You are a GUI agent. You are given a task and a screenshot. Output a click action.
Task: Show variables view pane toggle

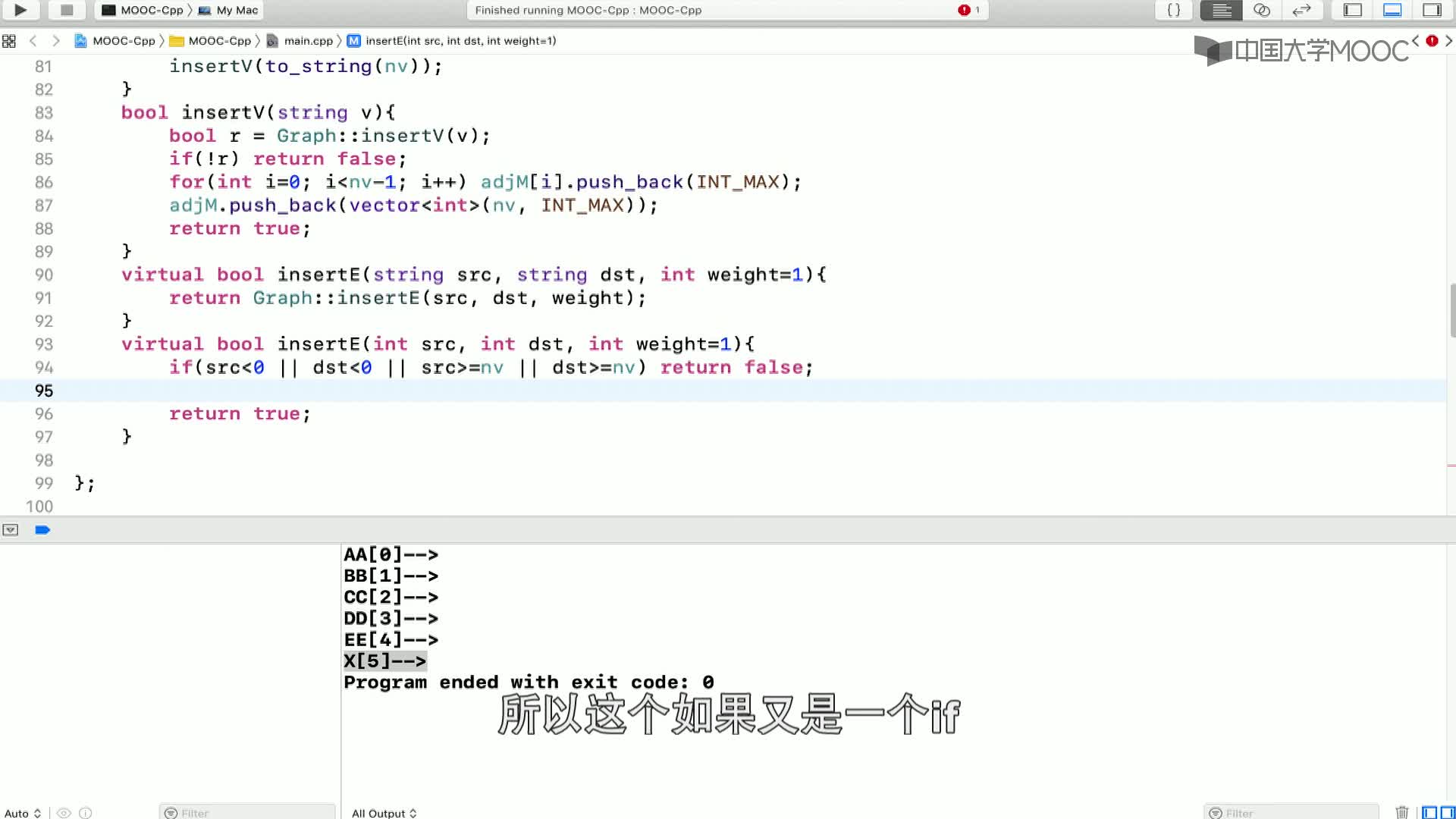pos(1429,813)
